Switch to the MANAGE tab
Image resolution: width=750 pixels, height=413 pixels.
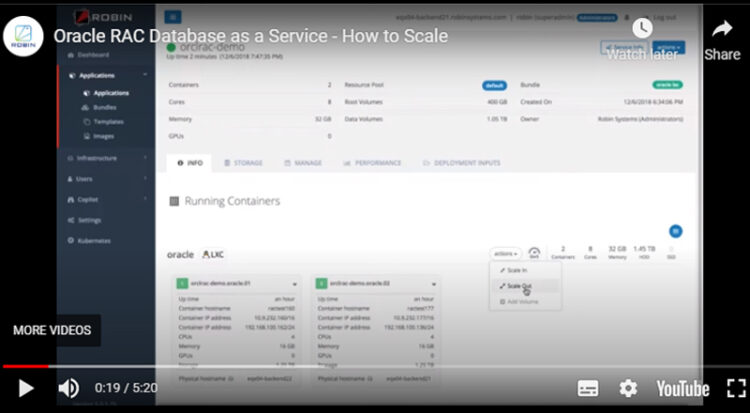303,163
